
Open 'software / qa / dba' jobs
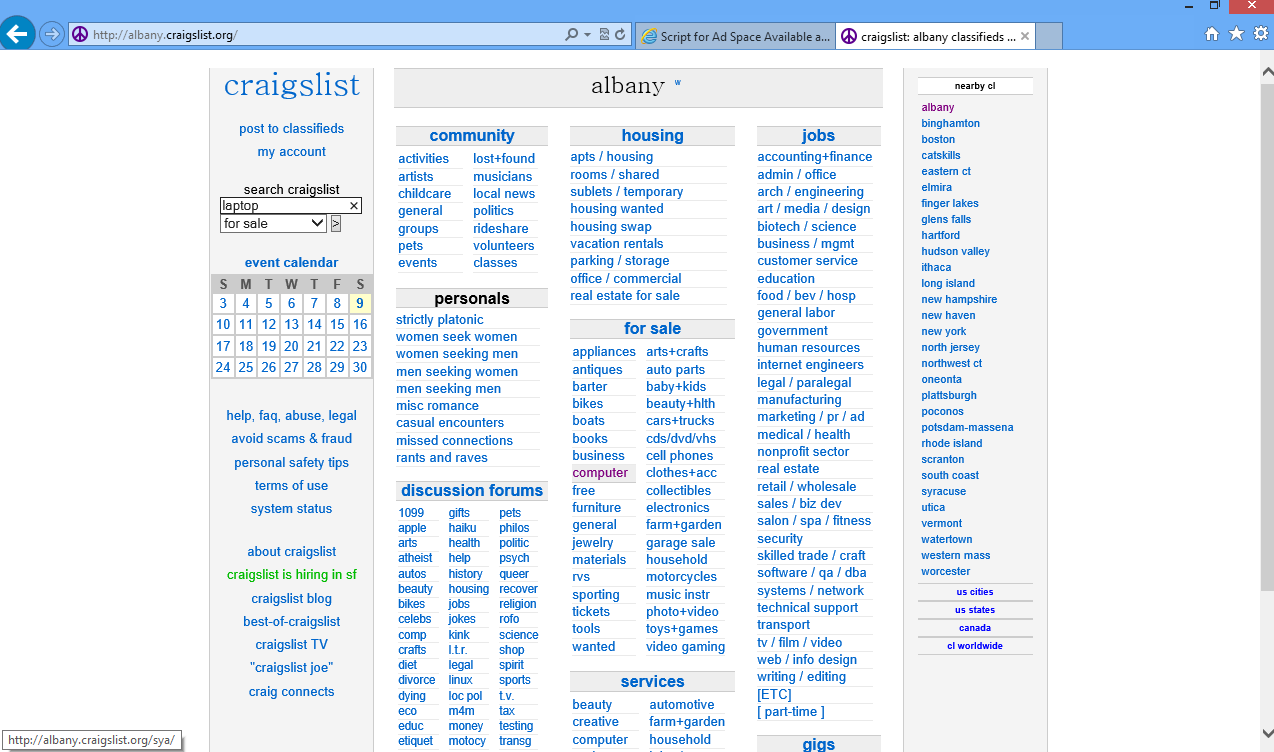coord(812,573)
